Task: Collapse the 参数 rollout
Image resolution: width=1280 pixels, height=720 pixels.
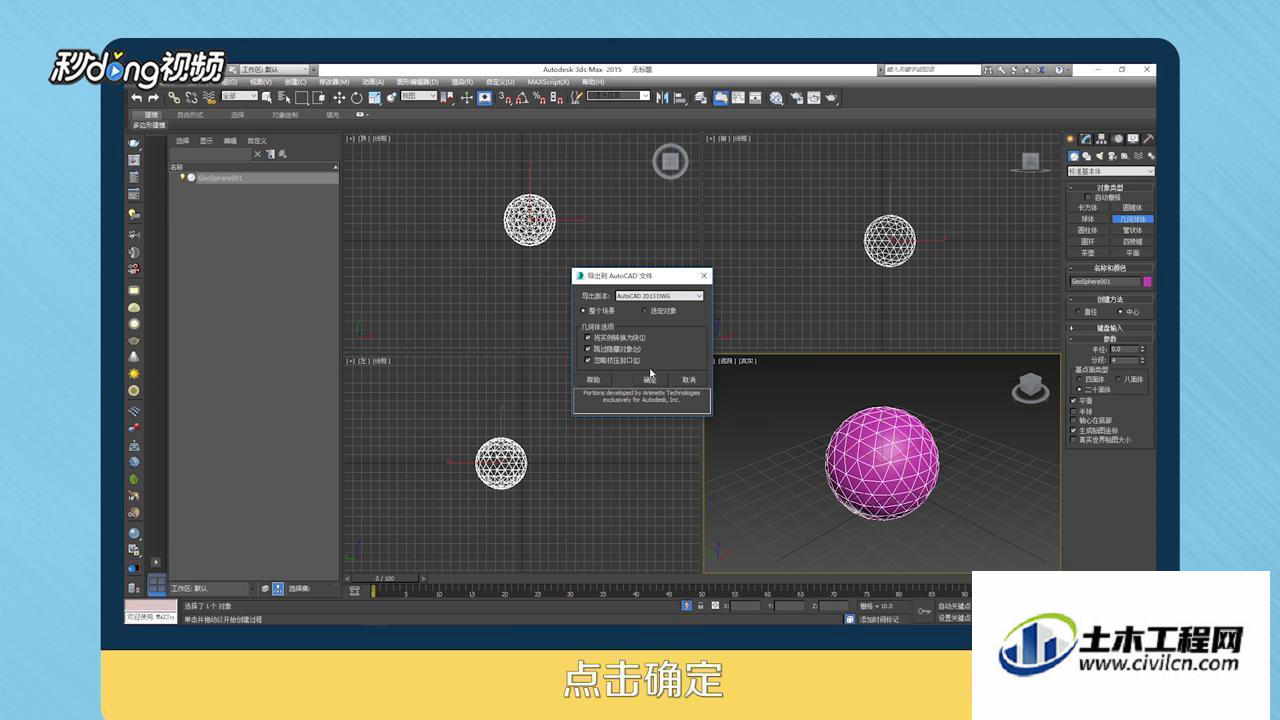Action: (x=1110, y=339)
